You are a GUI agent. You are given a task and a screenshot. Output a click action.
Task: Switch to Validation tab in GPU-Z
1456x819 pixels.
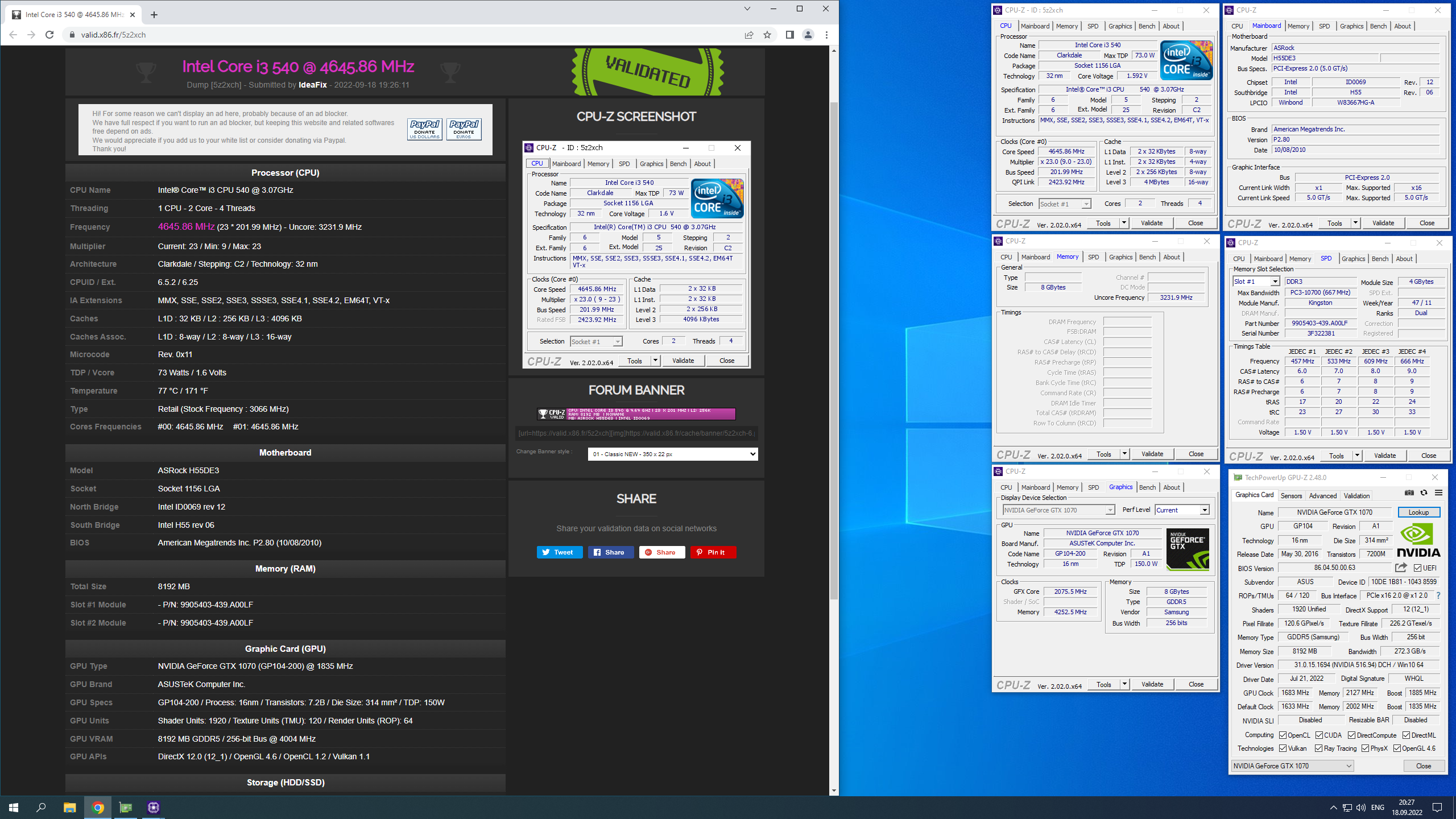click(1356, 496)
